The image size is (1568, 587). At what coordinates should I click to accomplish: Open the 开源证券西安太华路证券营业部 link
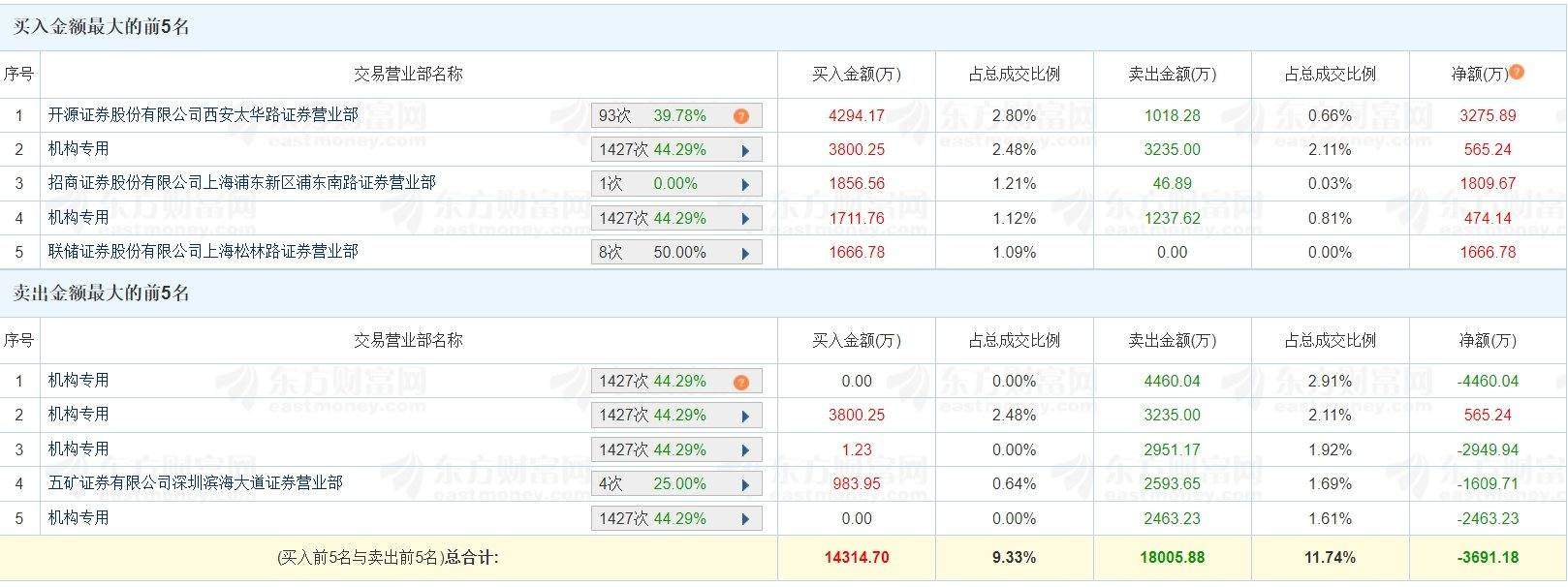point(203,114)
